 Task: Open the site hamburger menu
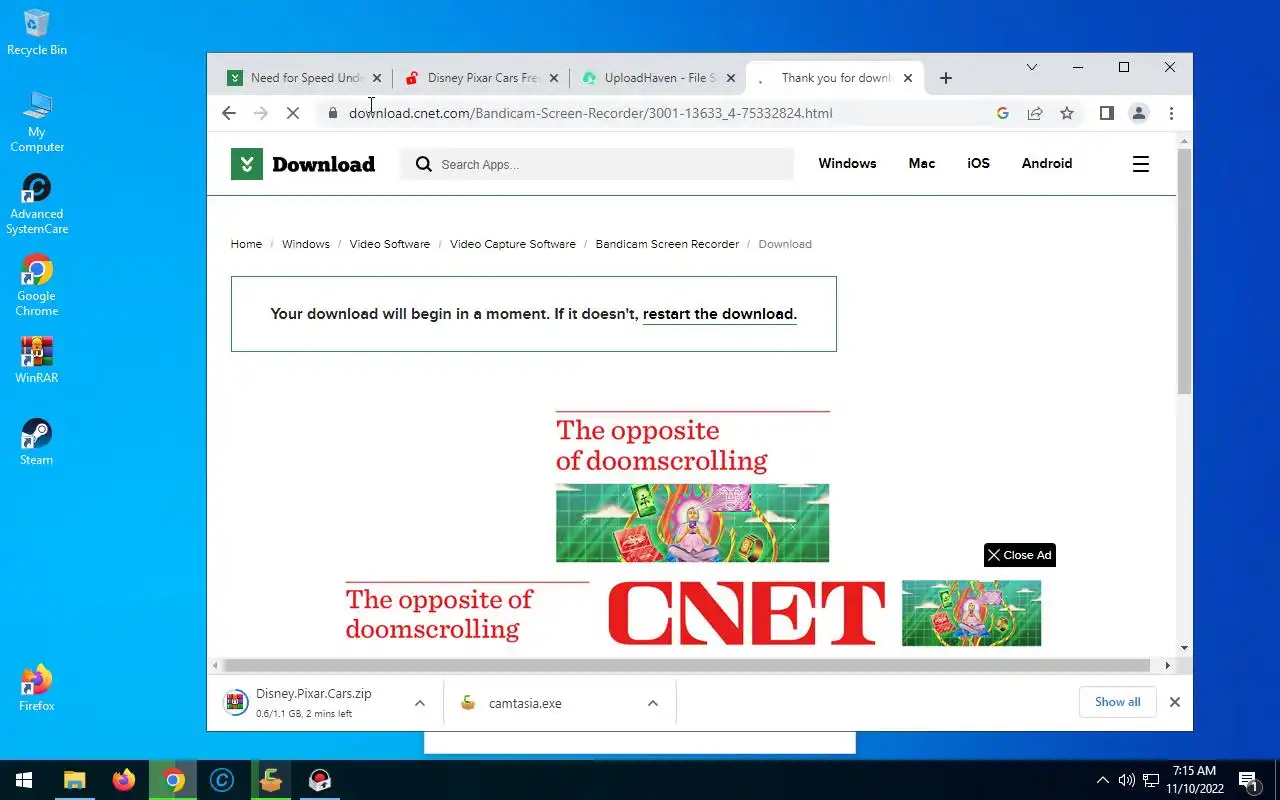1141,164
